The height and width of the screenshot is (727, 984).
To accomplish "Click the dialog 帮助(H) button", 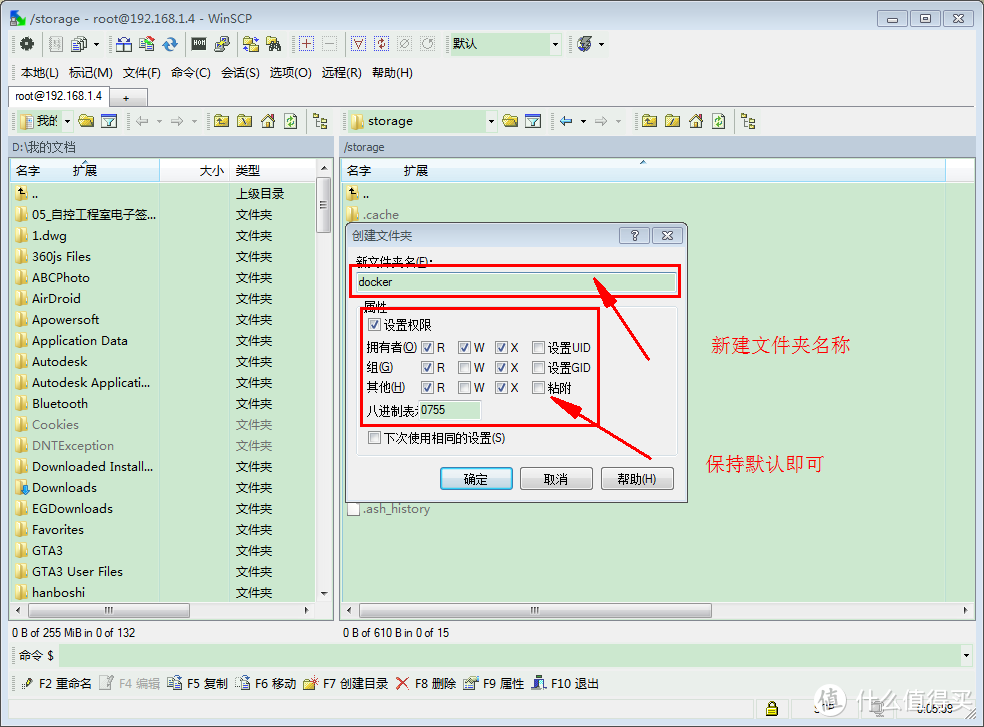I will point(637,479).
